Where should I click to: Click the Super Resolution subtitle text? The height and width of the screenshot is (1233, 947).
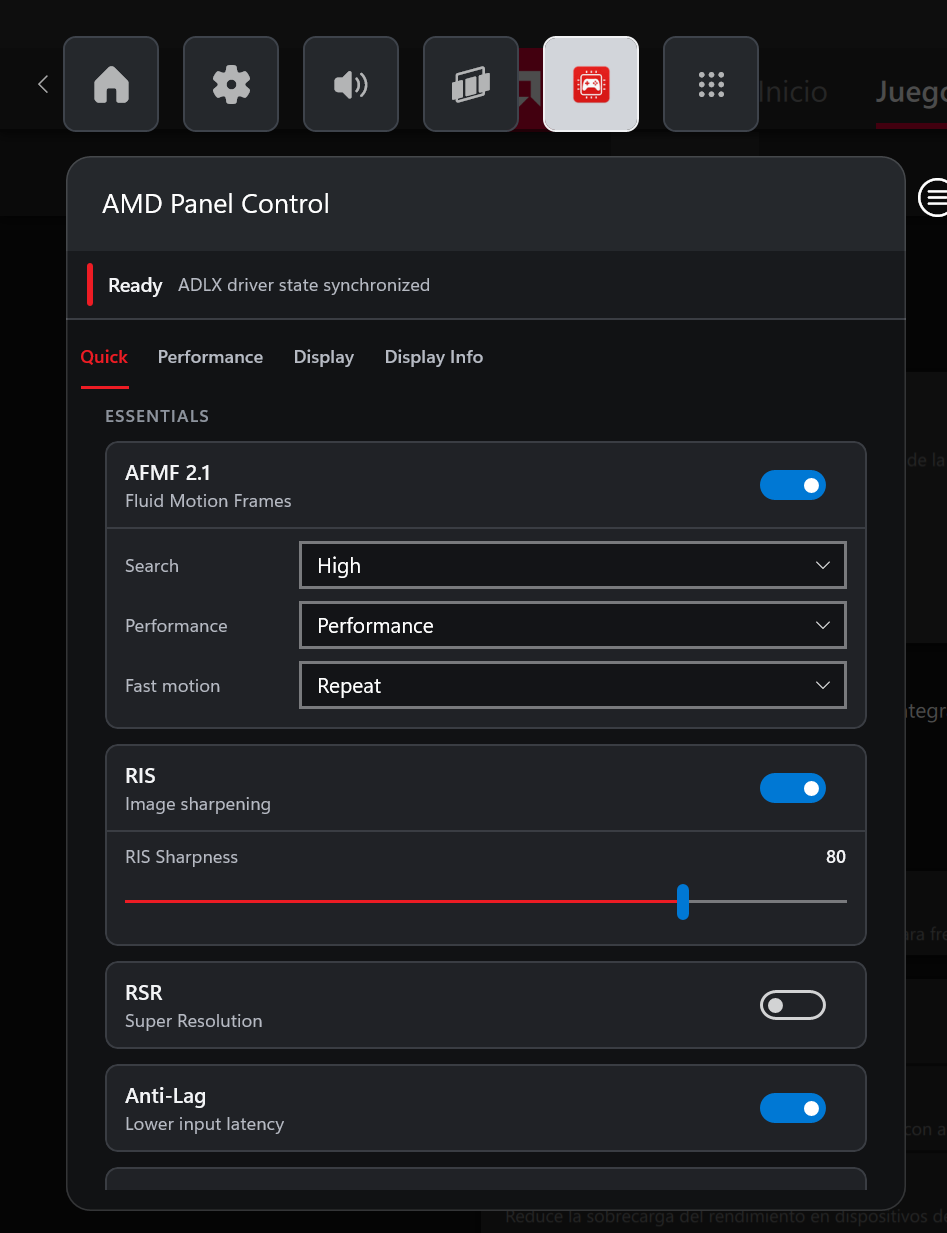pos(194,1021)
